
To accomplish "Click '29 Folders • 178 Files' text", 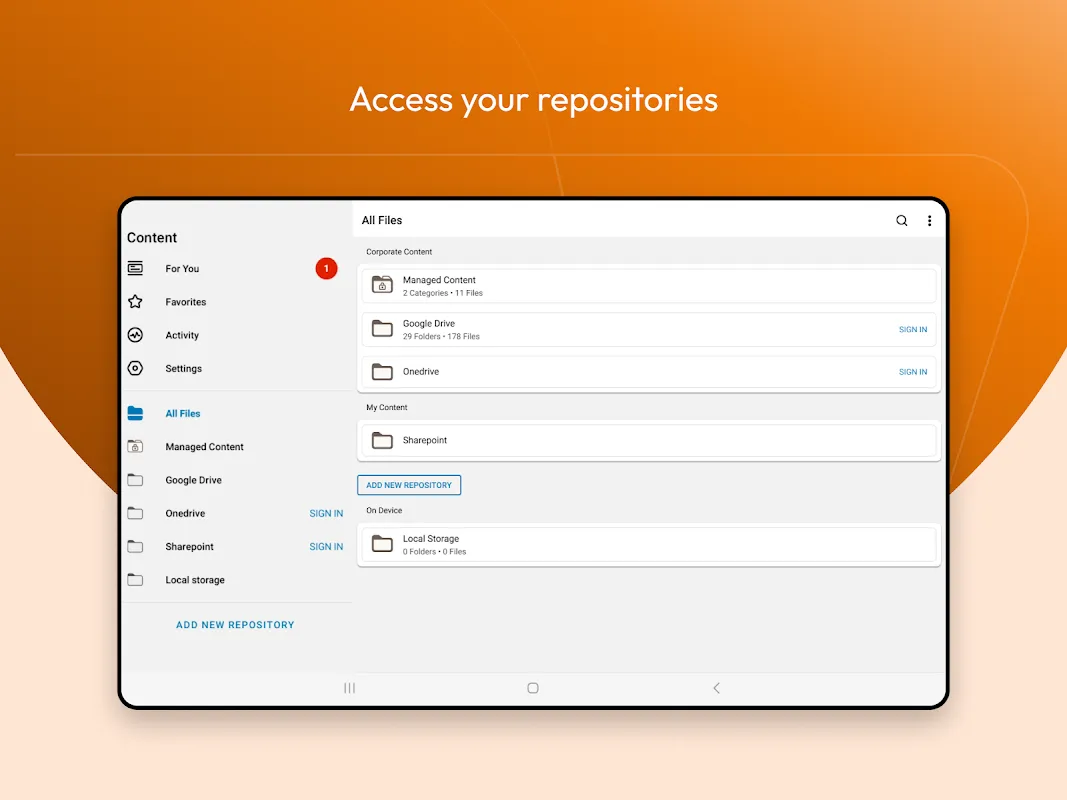I will (441, 337).
